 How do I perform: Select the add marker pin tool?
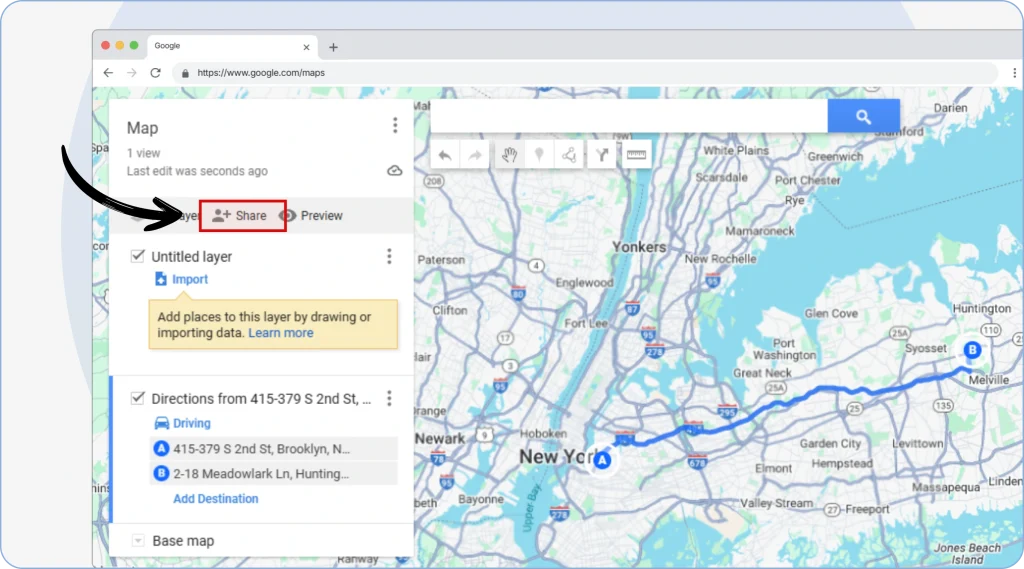point(539,155)
